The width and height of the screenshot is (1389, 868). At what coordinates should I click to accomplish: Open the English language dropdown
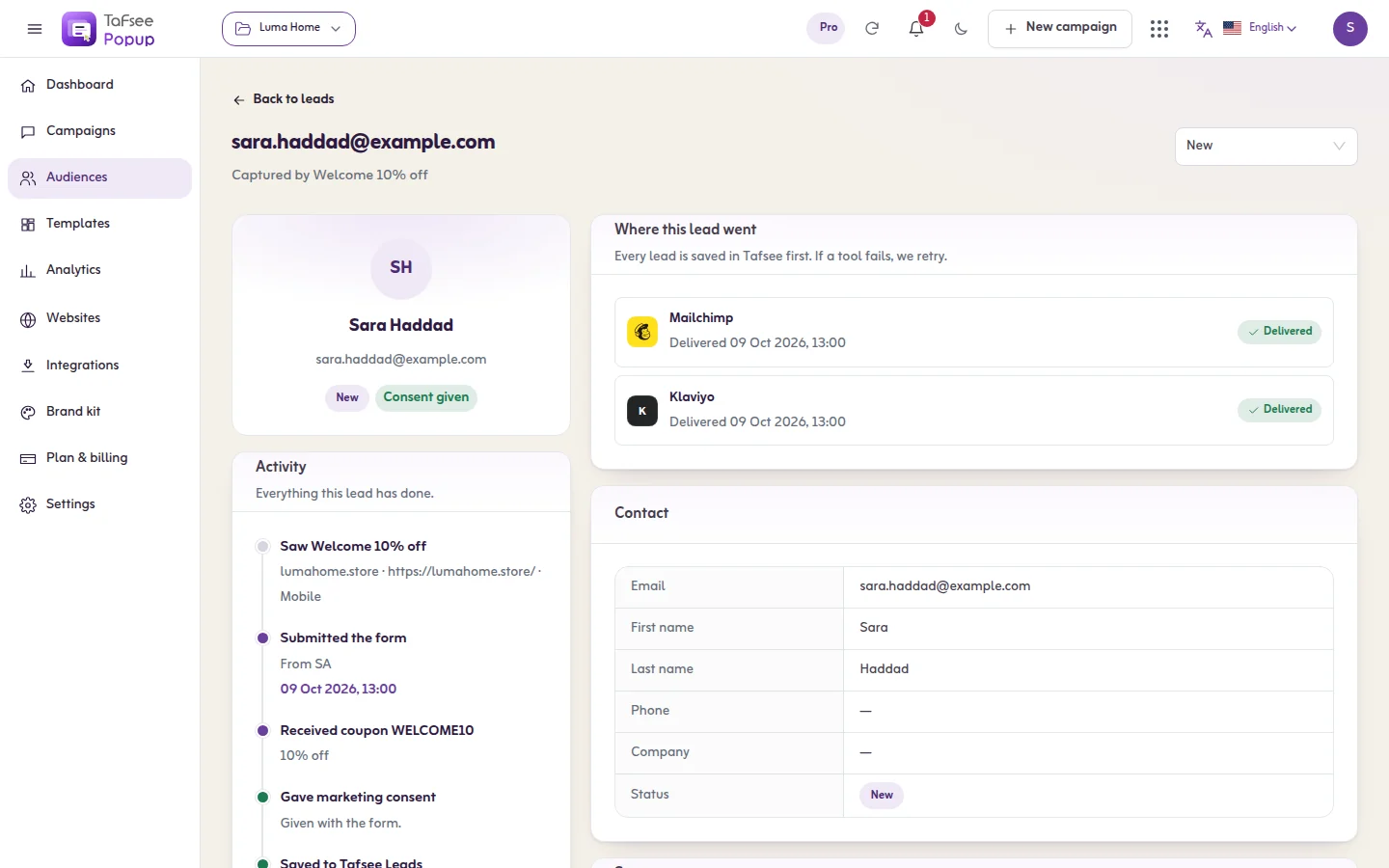point(1261,28)
